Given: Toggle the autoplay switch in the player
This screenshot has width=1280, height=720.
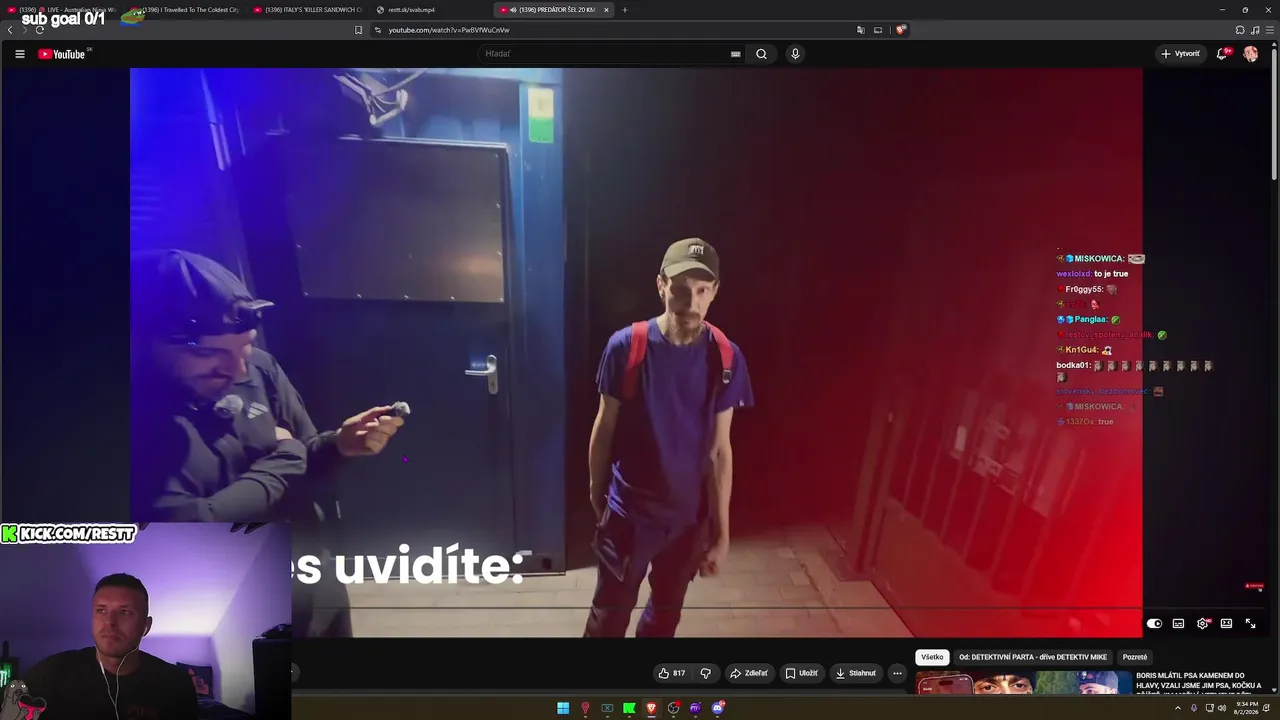Looking at the screenshot, I should pos(1154,624).
